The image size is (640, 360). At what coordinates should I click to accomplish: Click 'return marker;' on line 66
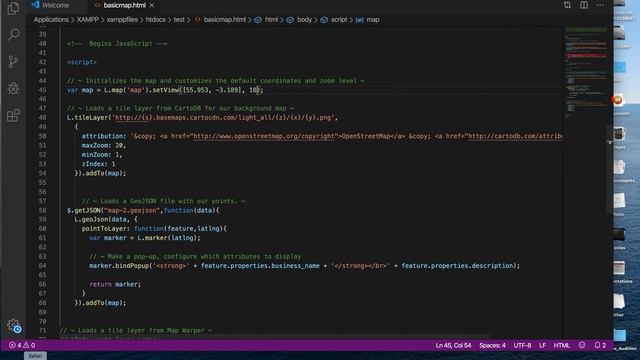click(x=115, y=284)
